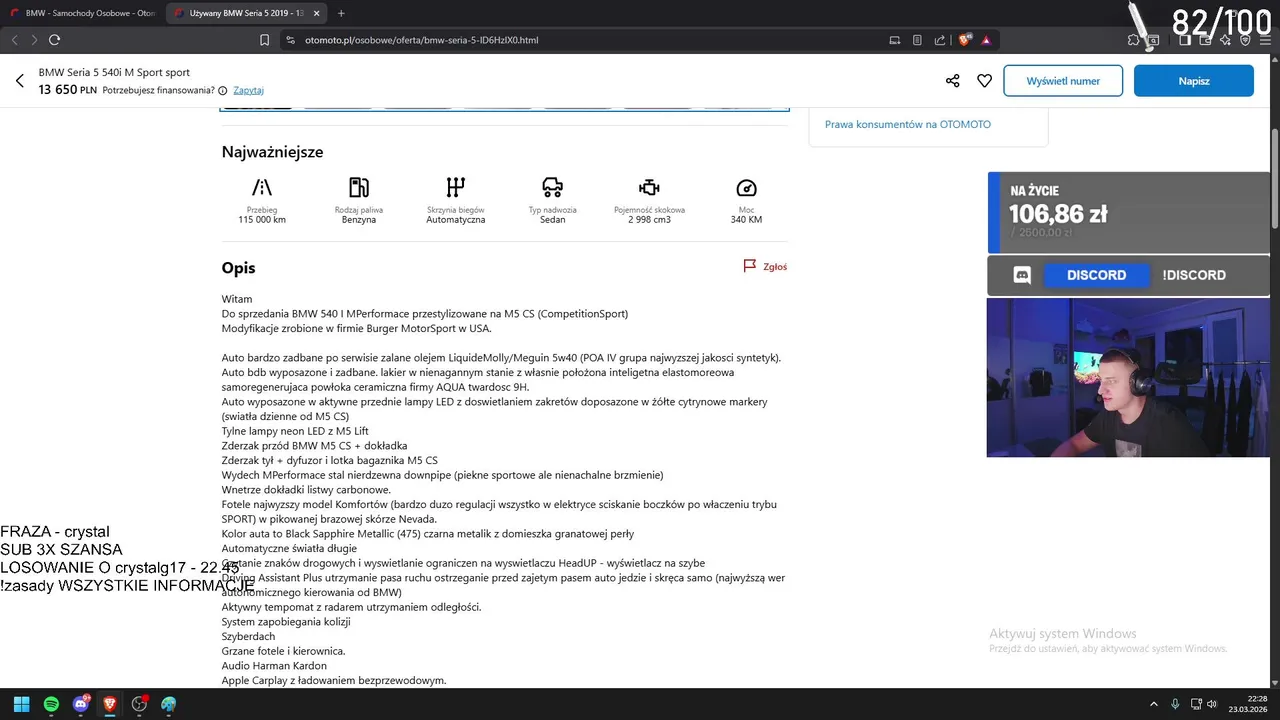Image resolution: width=1280 pixels, height=720 pixels.
Task: Open the Leo AI sparkle icon
Action: [x=1225, y=40]
